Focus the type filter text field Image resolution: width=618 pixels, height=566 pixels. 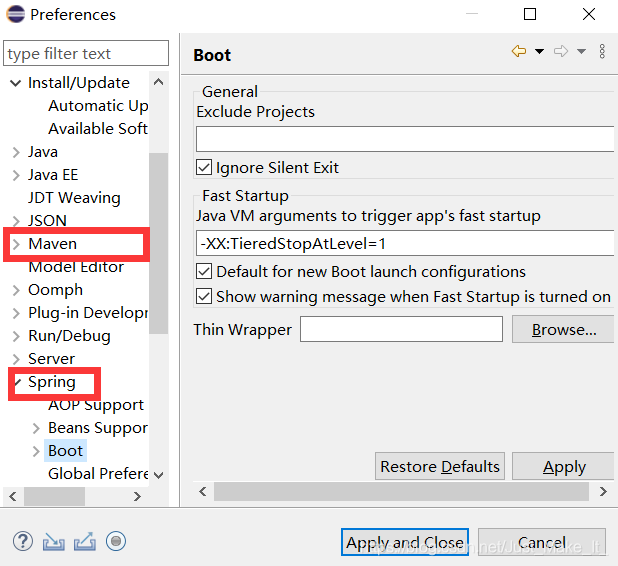(86, 53)
